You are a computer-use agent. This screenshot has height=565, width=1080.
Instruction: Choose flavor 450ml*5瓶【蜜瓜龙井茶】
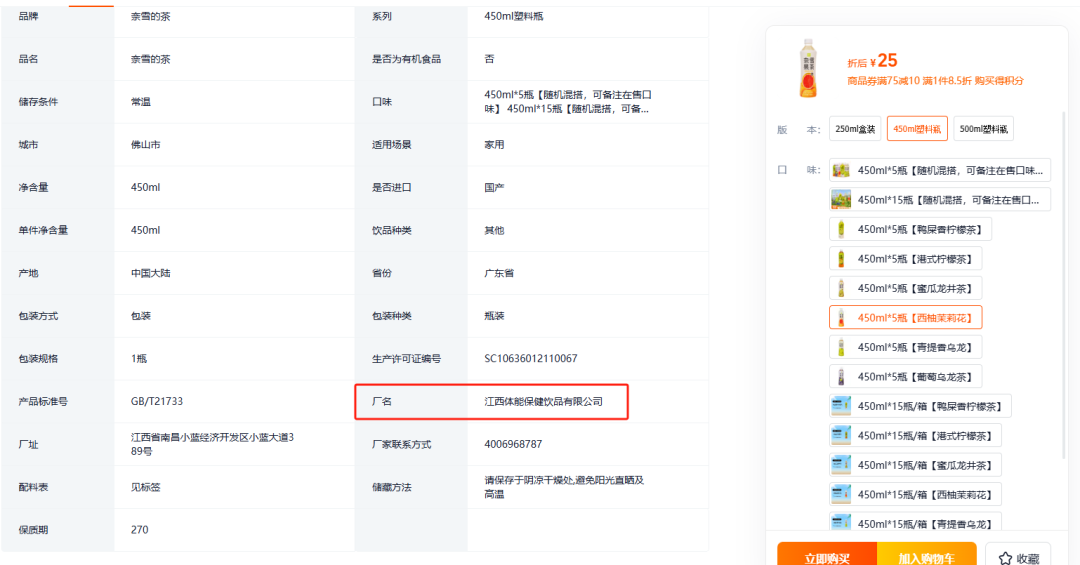(905, 289)
